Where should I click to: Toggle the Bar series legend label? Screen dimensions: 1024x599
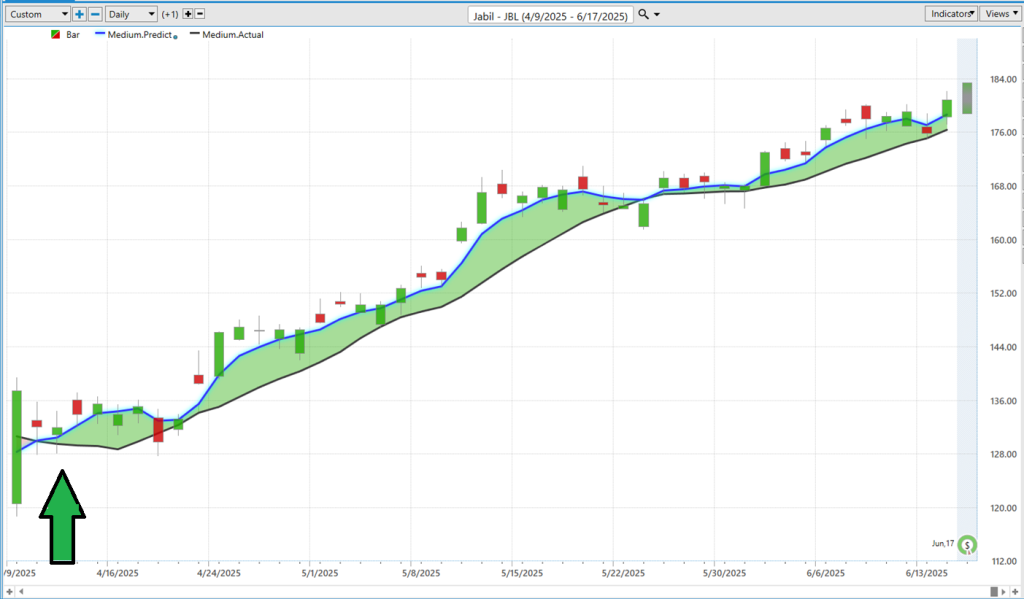pyautogui.click(x=73, y=35)
